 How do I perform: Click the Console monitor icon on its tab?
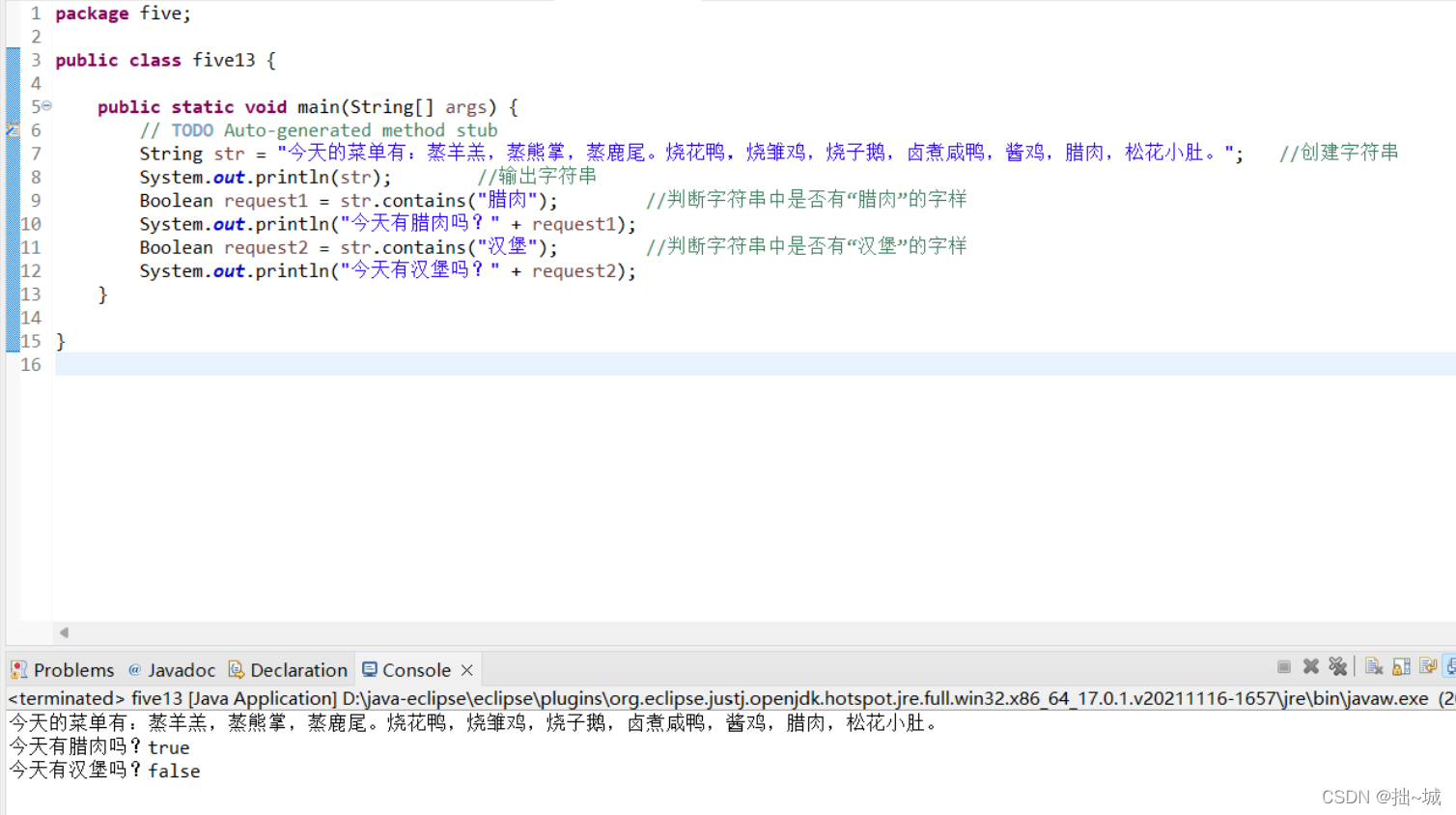tap(369, 669)
